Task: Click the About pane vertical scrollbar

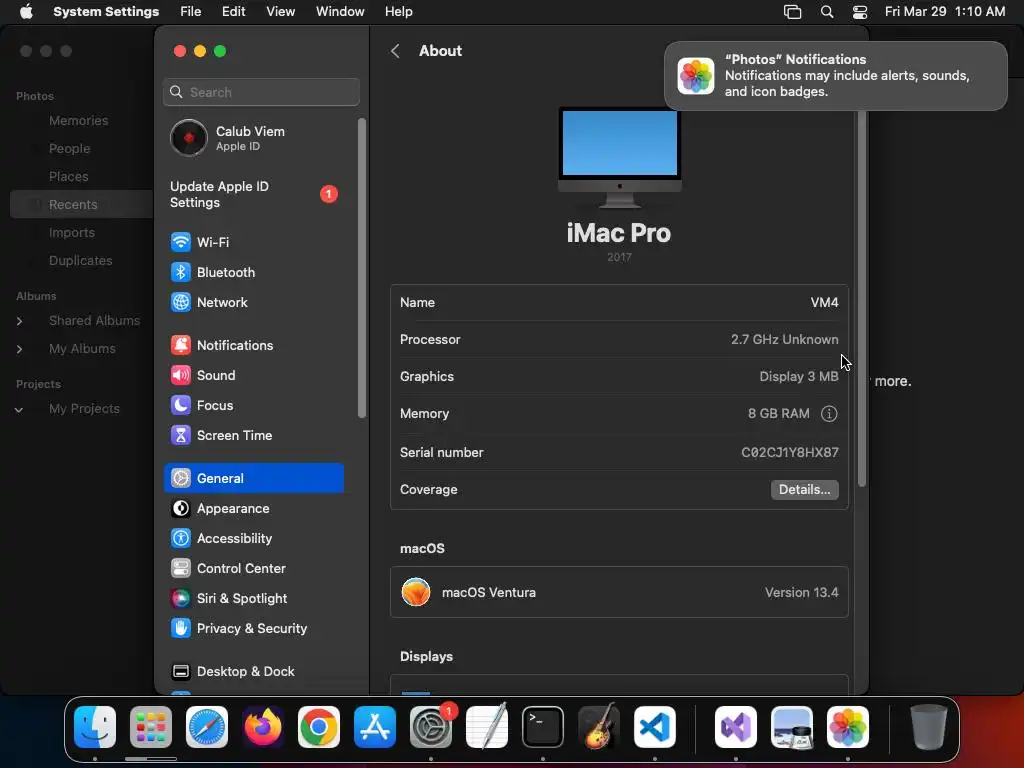Action: [862, 297]
